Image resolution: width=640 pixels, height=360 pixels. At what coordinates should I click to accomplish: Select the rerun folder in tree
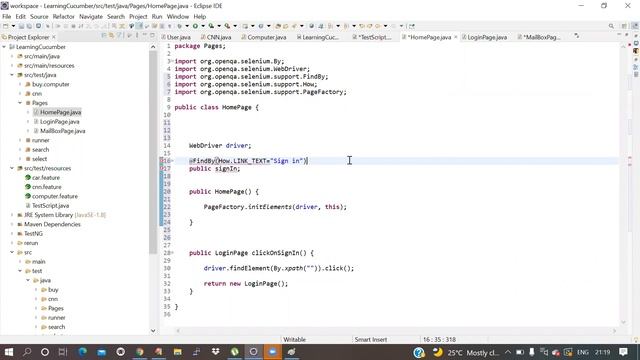pos(31,243)
